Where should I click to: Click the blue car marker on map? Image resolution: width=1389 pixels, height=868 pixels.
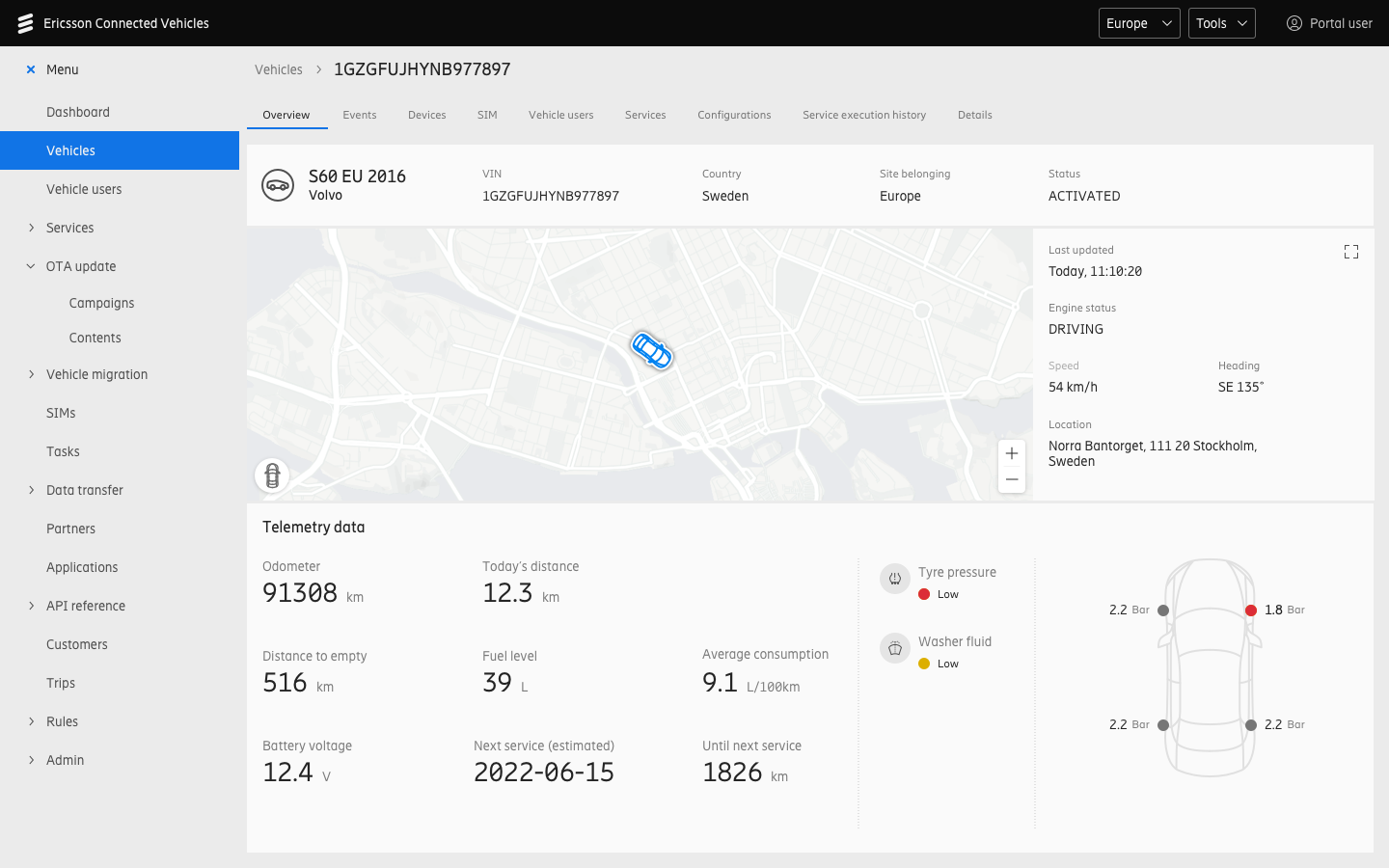pyautogui.click(x=651, y=350)
